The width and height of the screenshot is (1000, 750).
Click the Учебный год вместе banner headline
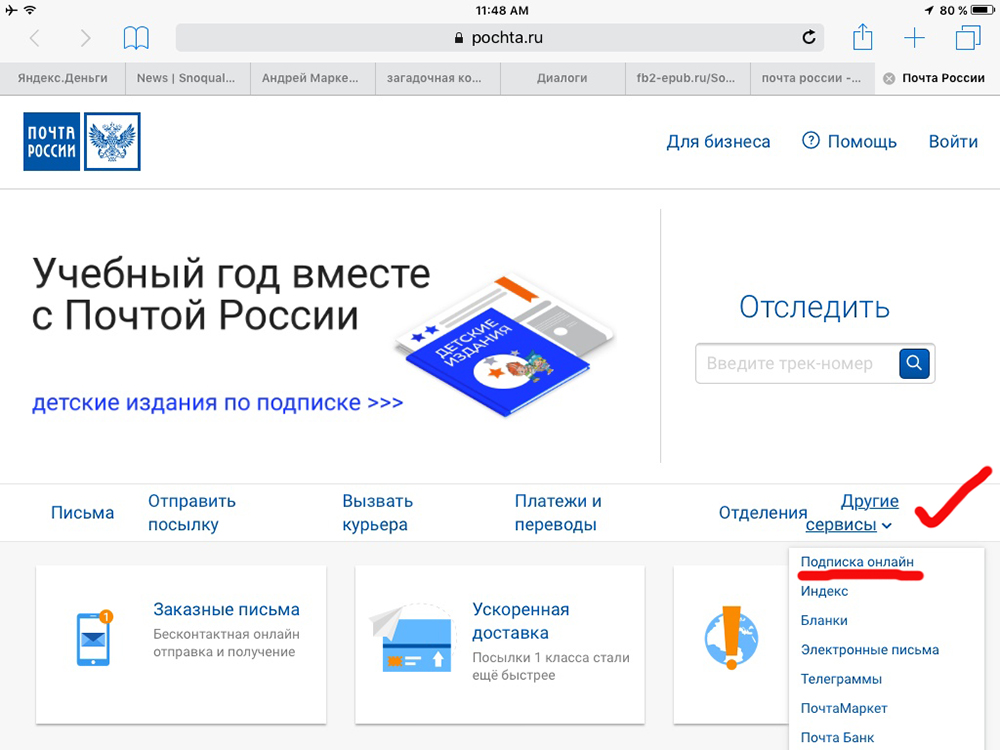point(231,295)
